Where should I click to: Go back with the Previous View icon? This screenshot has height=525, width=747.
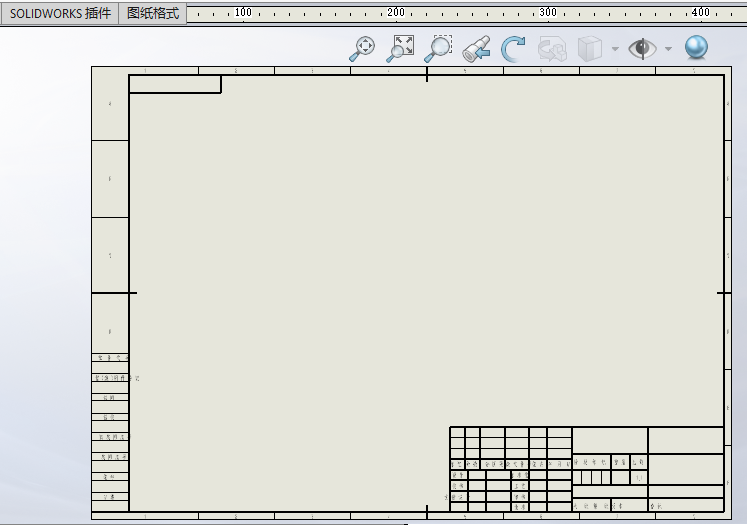pyautogui.click(x=476, y=48)
